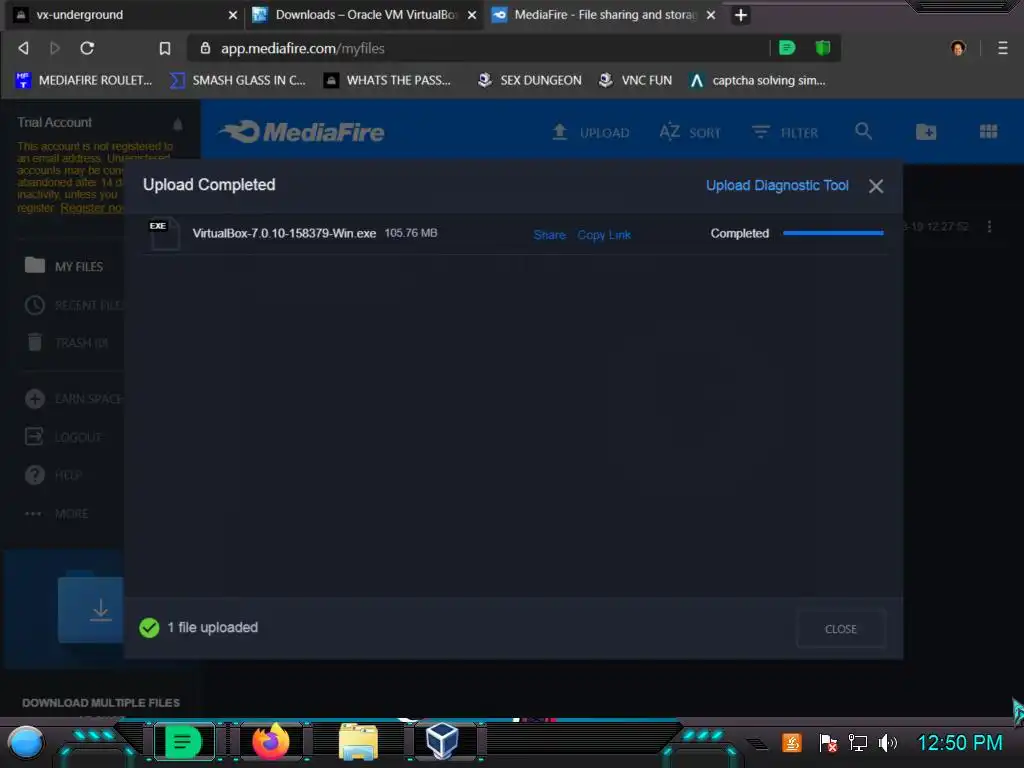Click LOGOUT in the sidebar
This screenshot has height=768, width=1024.
(63, 436)
